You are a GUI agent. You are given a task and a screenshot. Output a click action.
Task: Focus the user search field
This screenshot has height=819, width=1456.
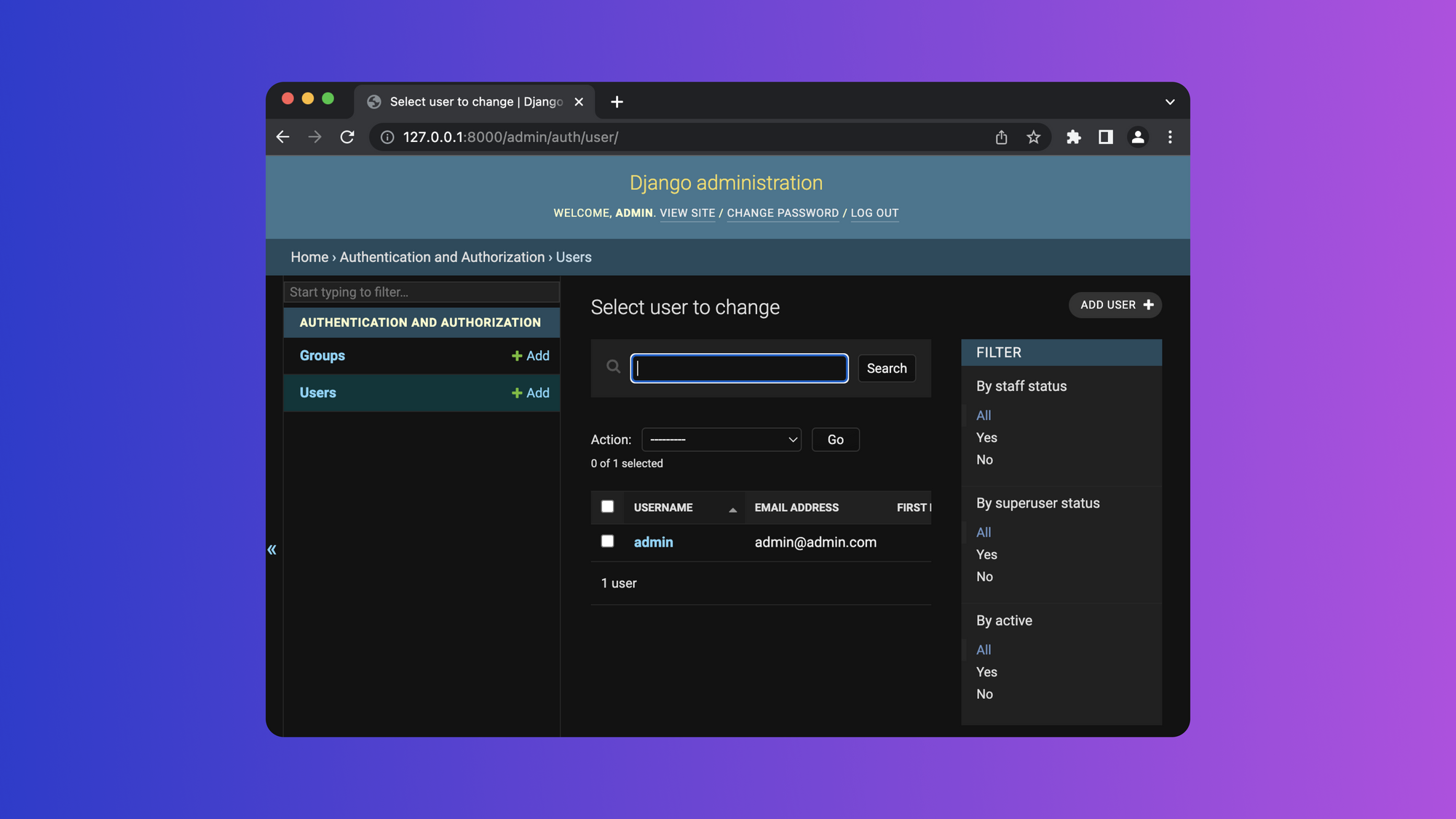tap(739, 368)
